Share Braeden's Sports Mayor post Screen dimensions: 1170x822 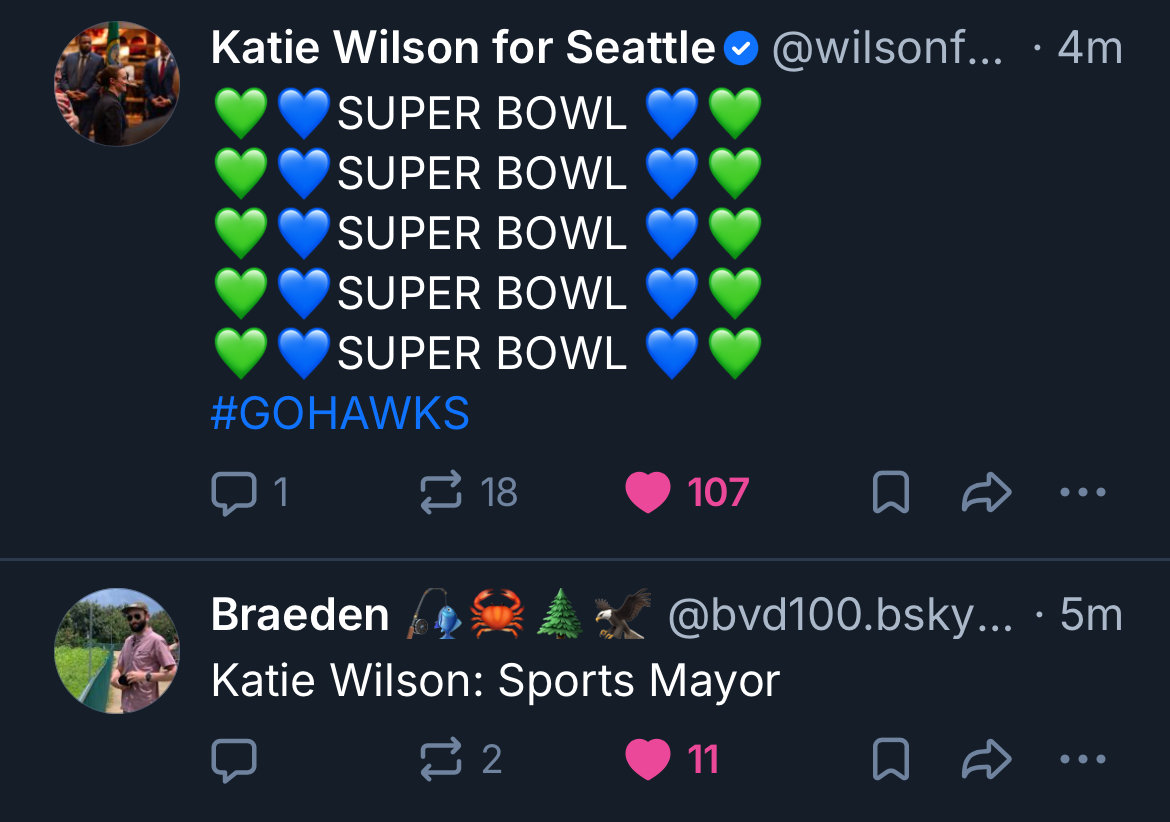[x=986, y=761]
